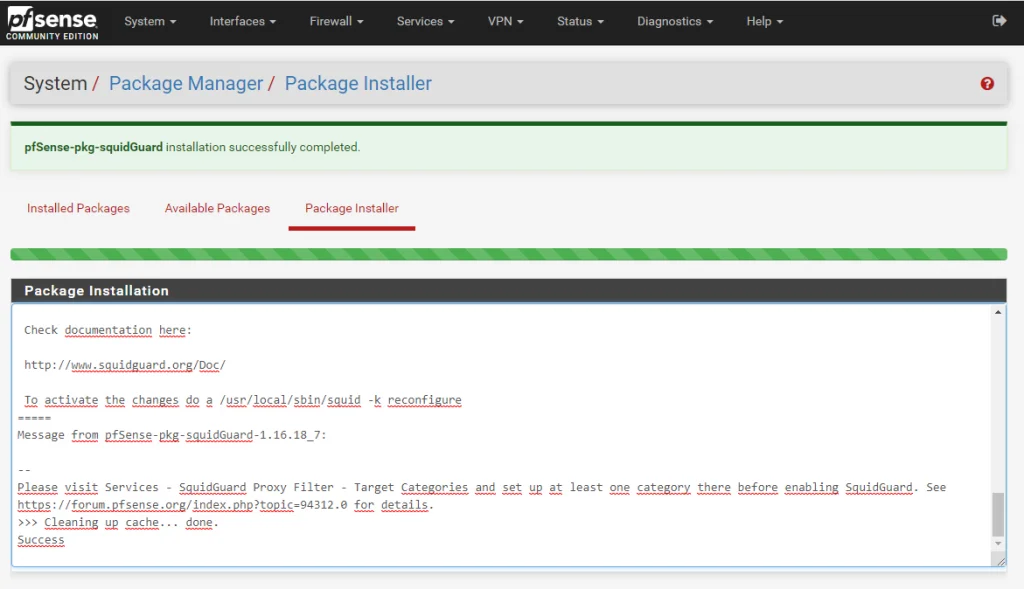The width and height of the screenshot is (1024, 589).
Task: Click the forum.pfsense.org URL text
Action: 182,505
